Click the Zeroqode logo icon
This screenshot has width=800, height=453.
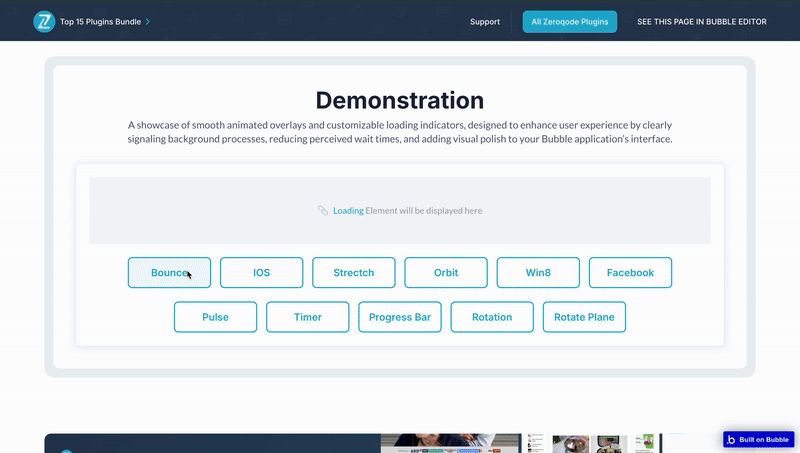(x=44, y=21)
